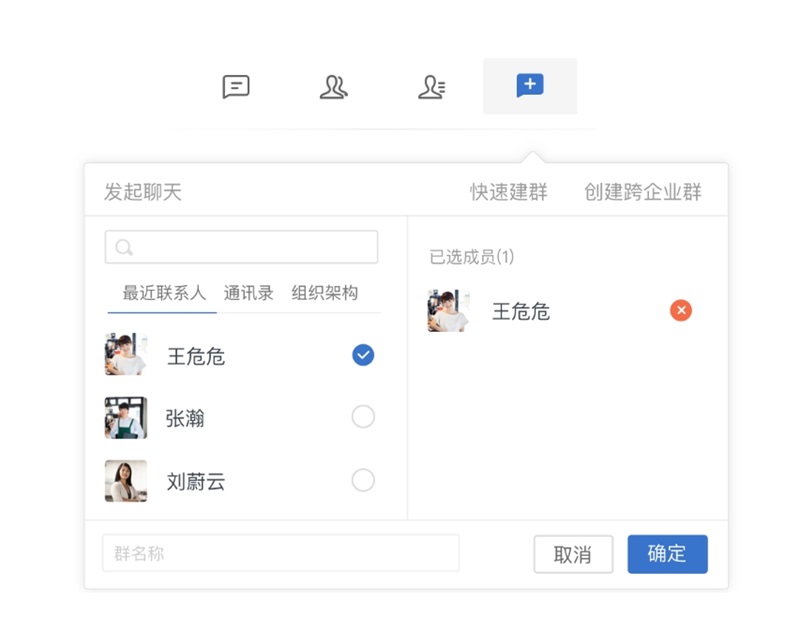This screenshot has width=800, height=631.
Task: Click 刘蔚云's profile picture
Action: [x=125, y=480]
